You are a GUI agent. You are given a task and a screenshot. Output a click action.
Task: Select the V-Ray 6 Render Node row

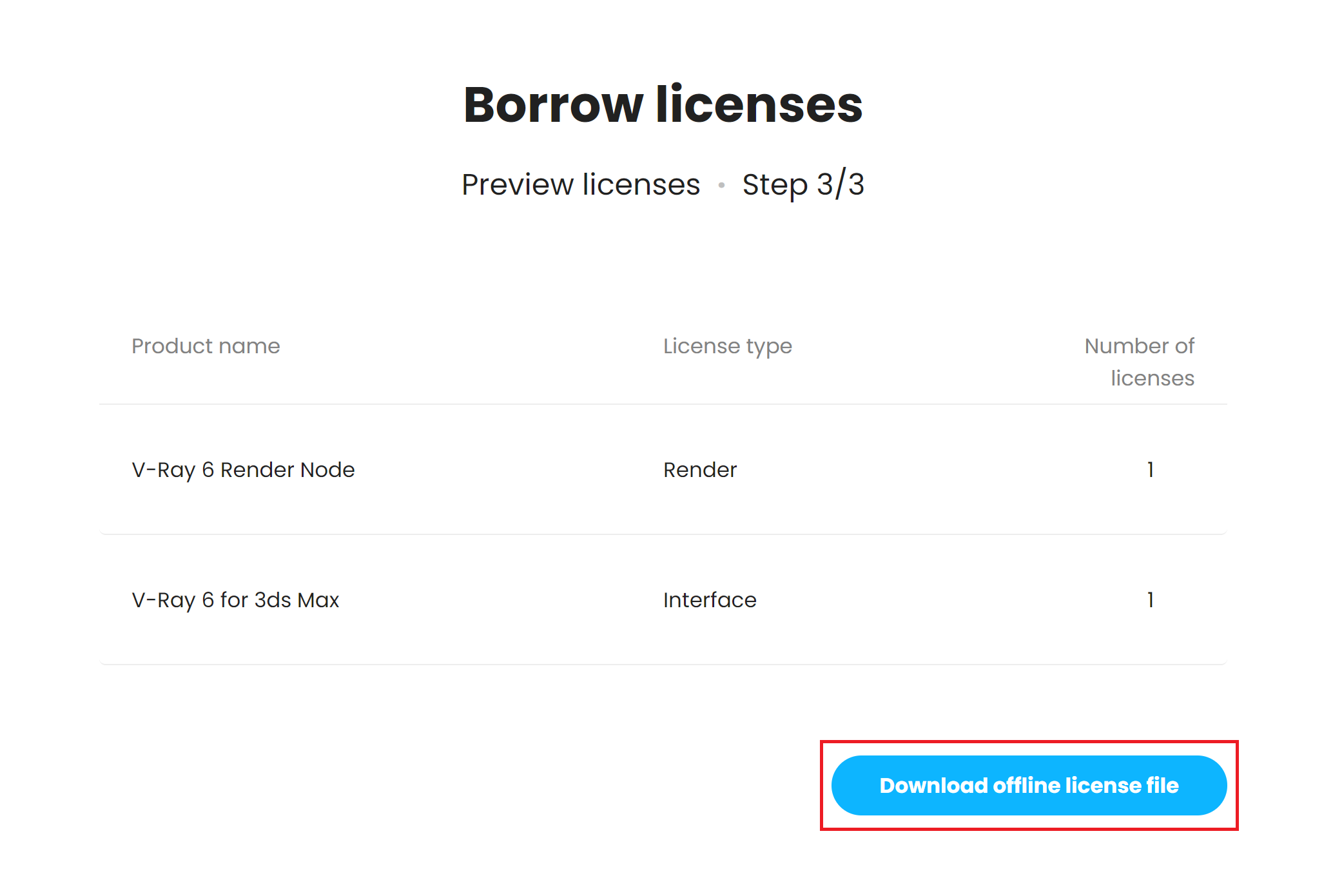(x=664, y=470)
